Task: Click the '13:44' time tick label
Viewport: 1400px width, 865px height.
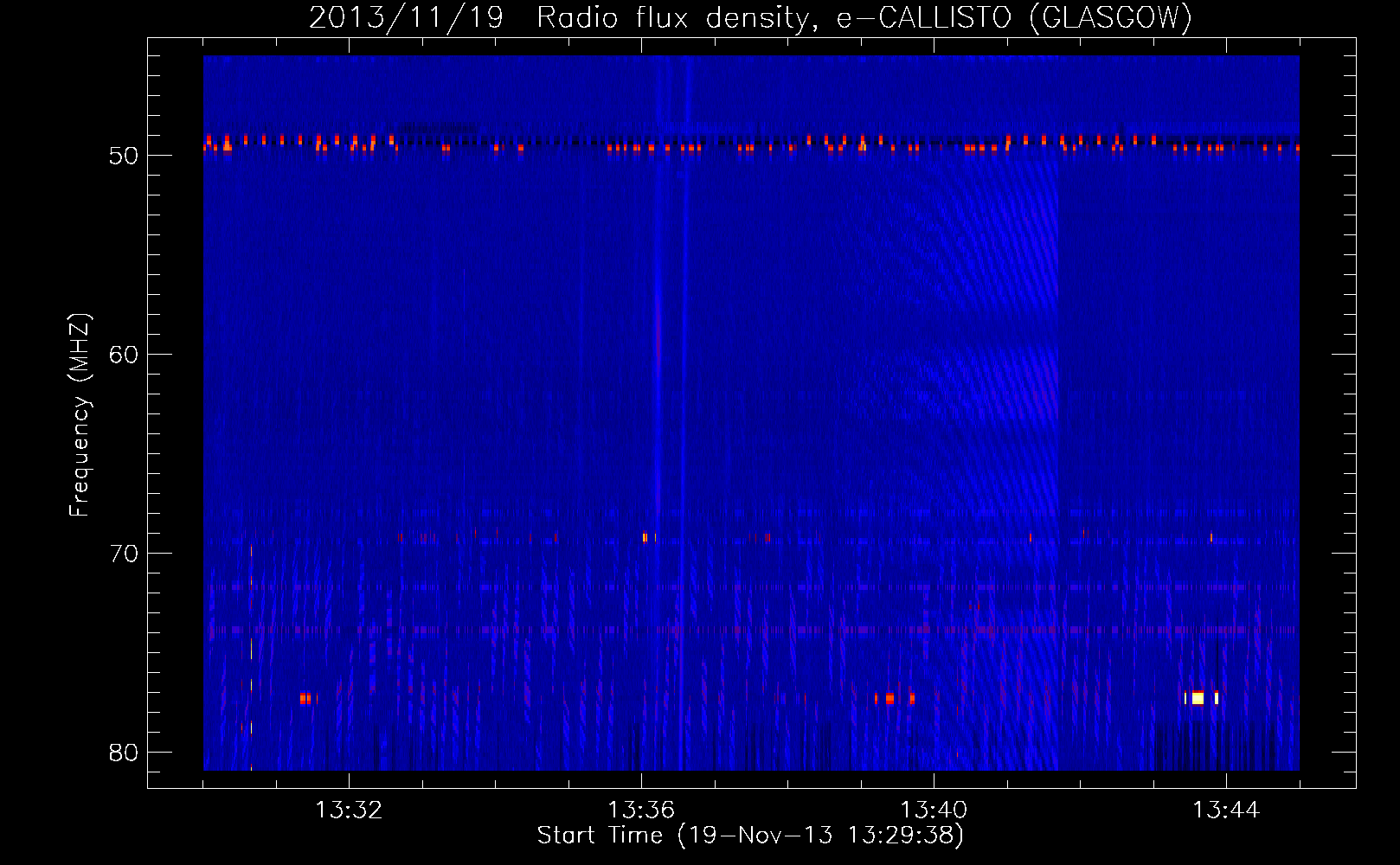Action: [x=1226, y=811]
